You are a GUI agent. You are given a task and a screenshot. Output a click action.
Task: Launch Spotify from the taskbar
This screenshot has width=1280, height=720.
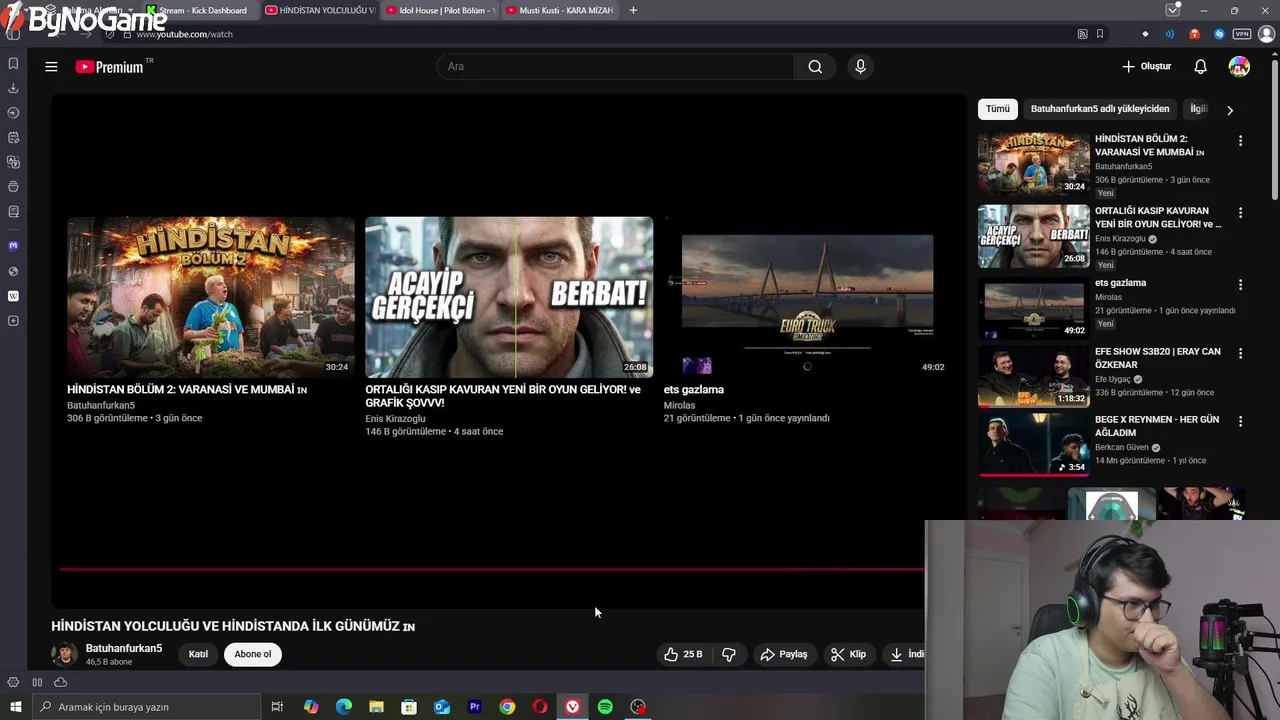605,707
